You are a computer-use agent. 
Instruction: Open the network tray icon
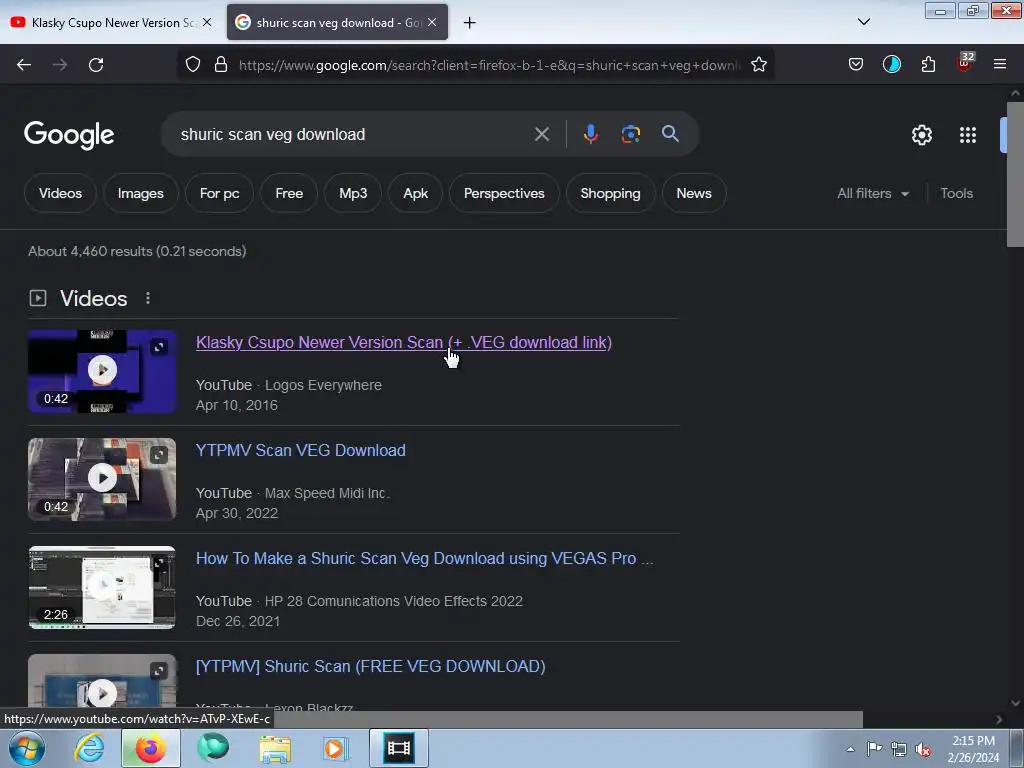[x=899, y=750]
